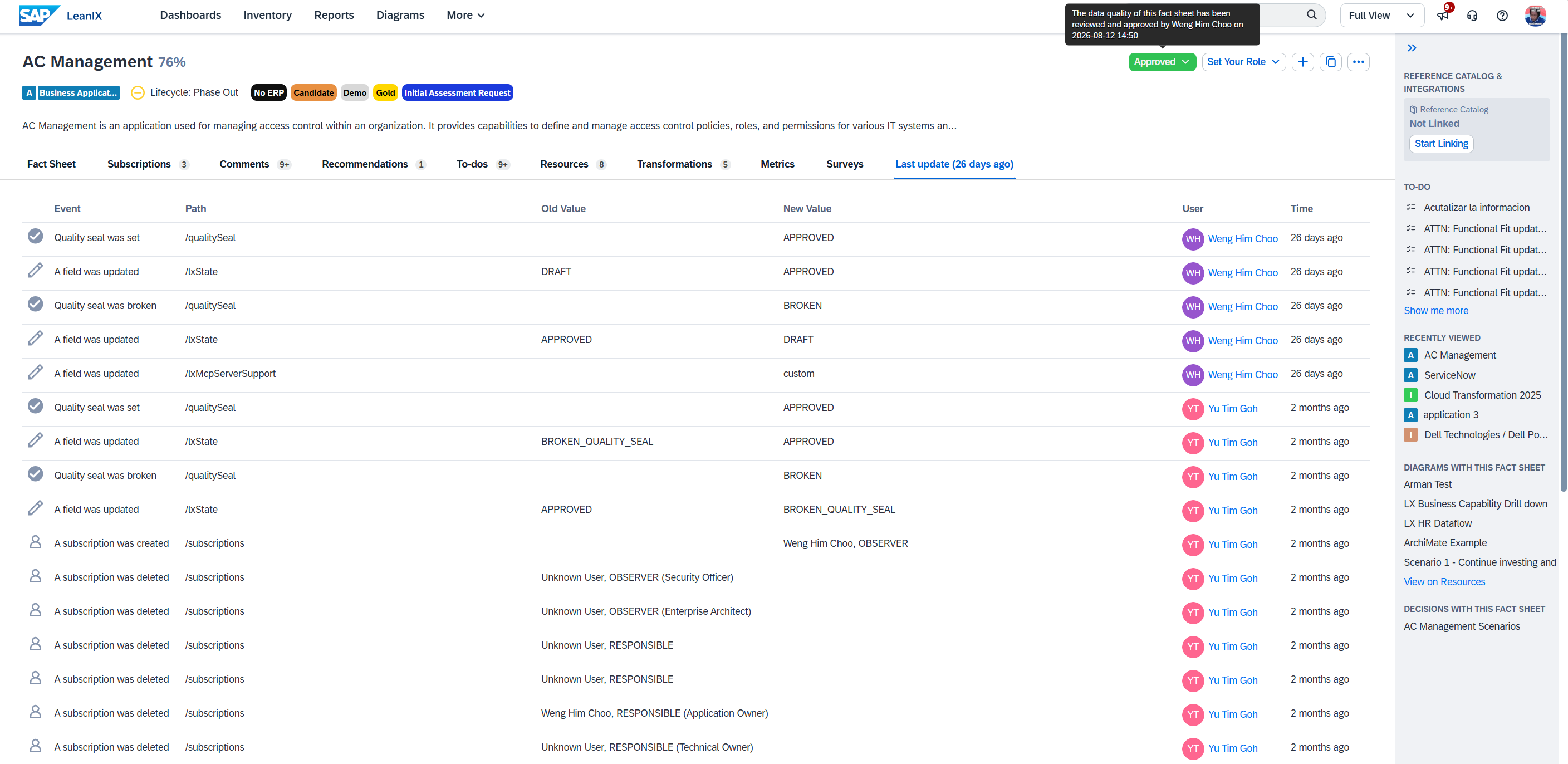Click WH avatar in the first row
Screen dimensions: 1568x764
[1193, 239]
